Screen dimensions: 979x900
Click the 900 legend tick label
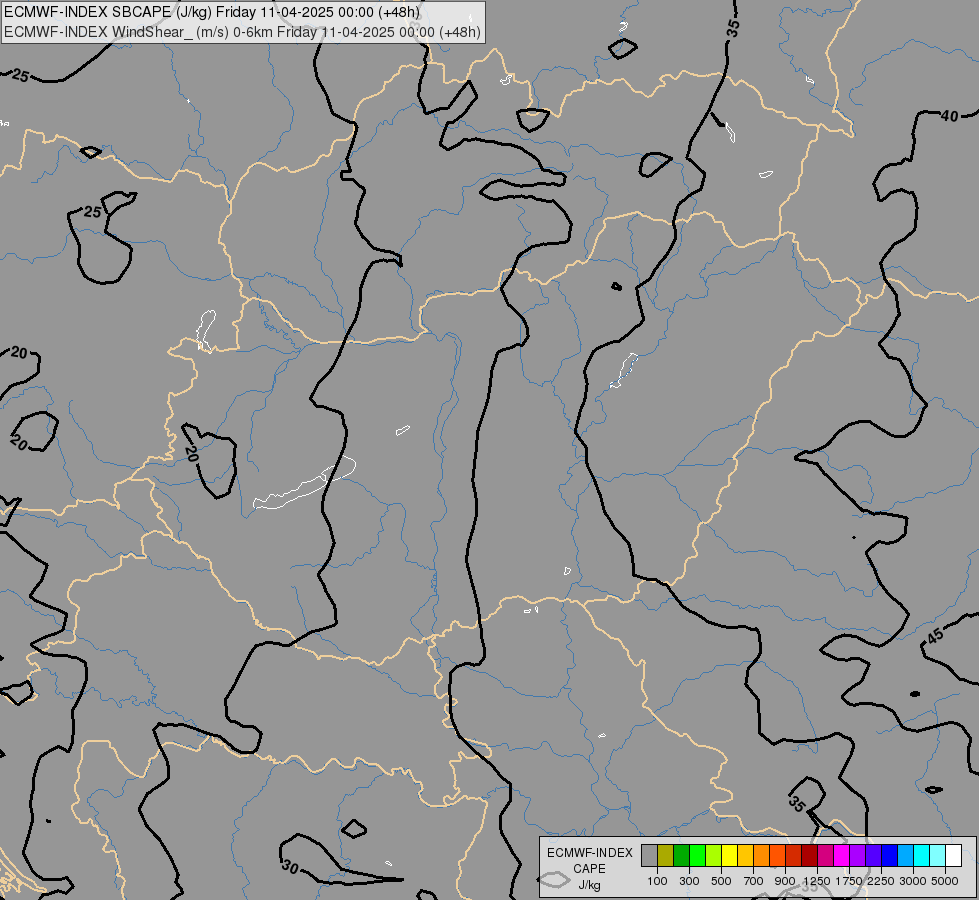click(x=785, y=881)
